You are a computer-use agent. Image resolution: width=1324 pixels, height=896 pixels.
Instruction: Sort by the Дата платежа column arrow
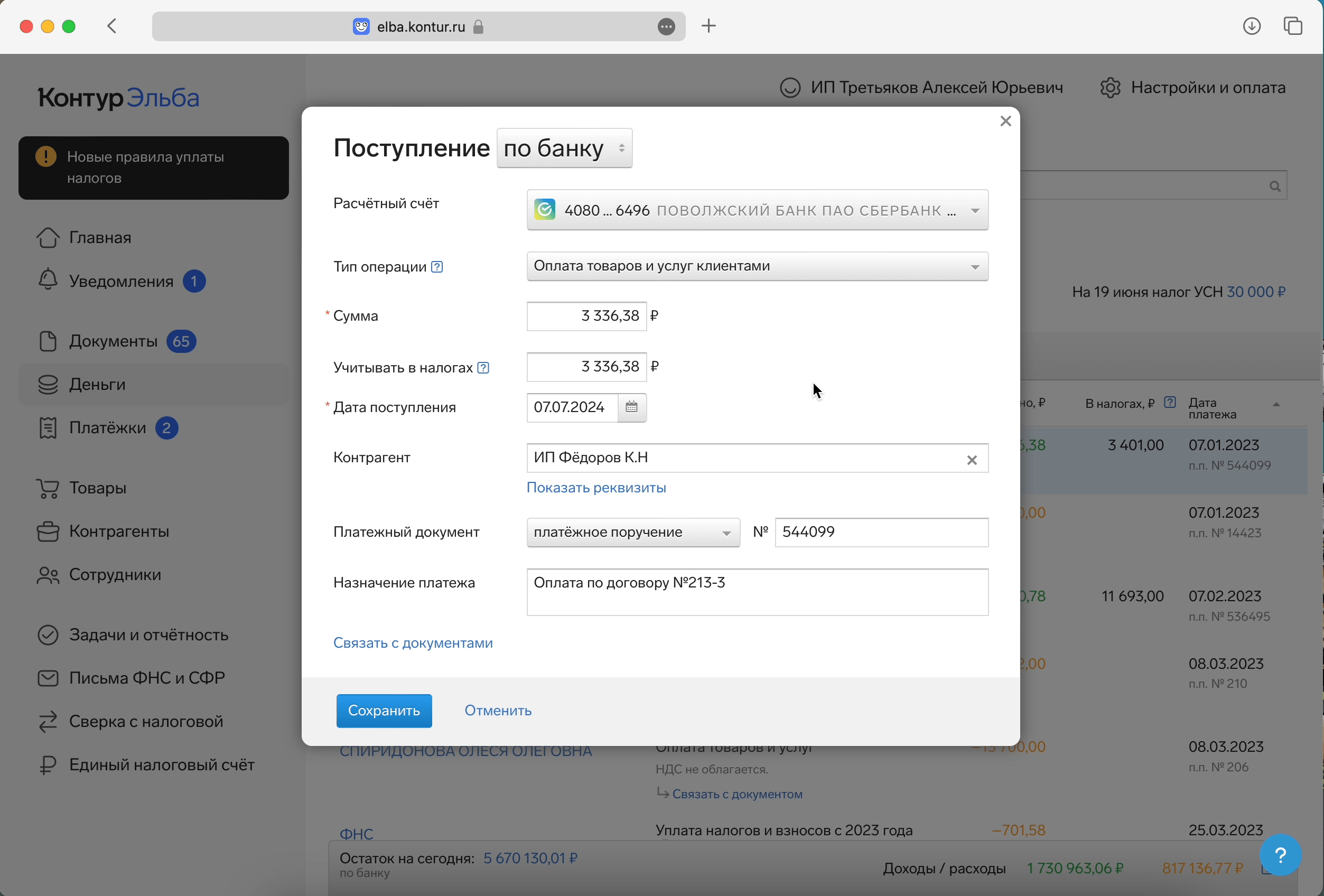tap(1276, 405)
